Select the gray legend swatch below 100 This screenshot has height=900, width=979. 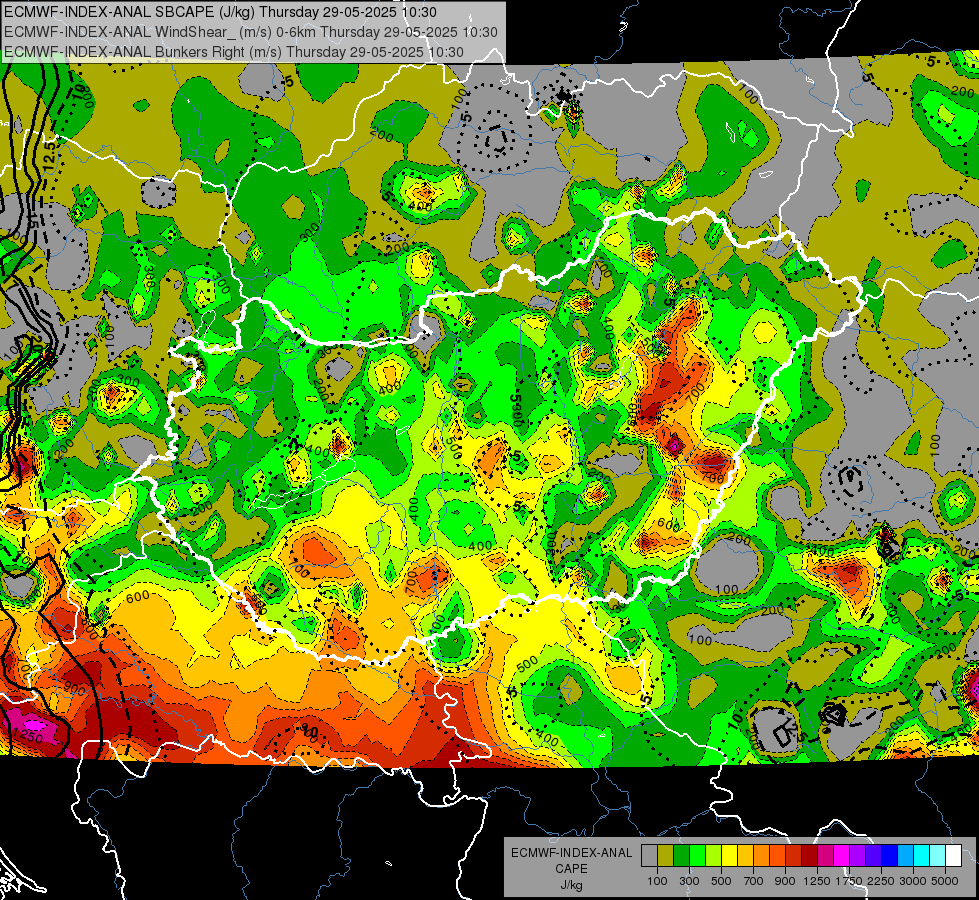(x=649, y=855)
